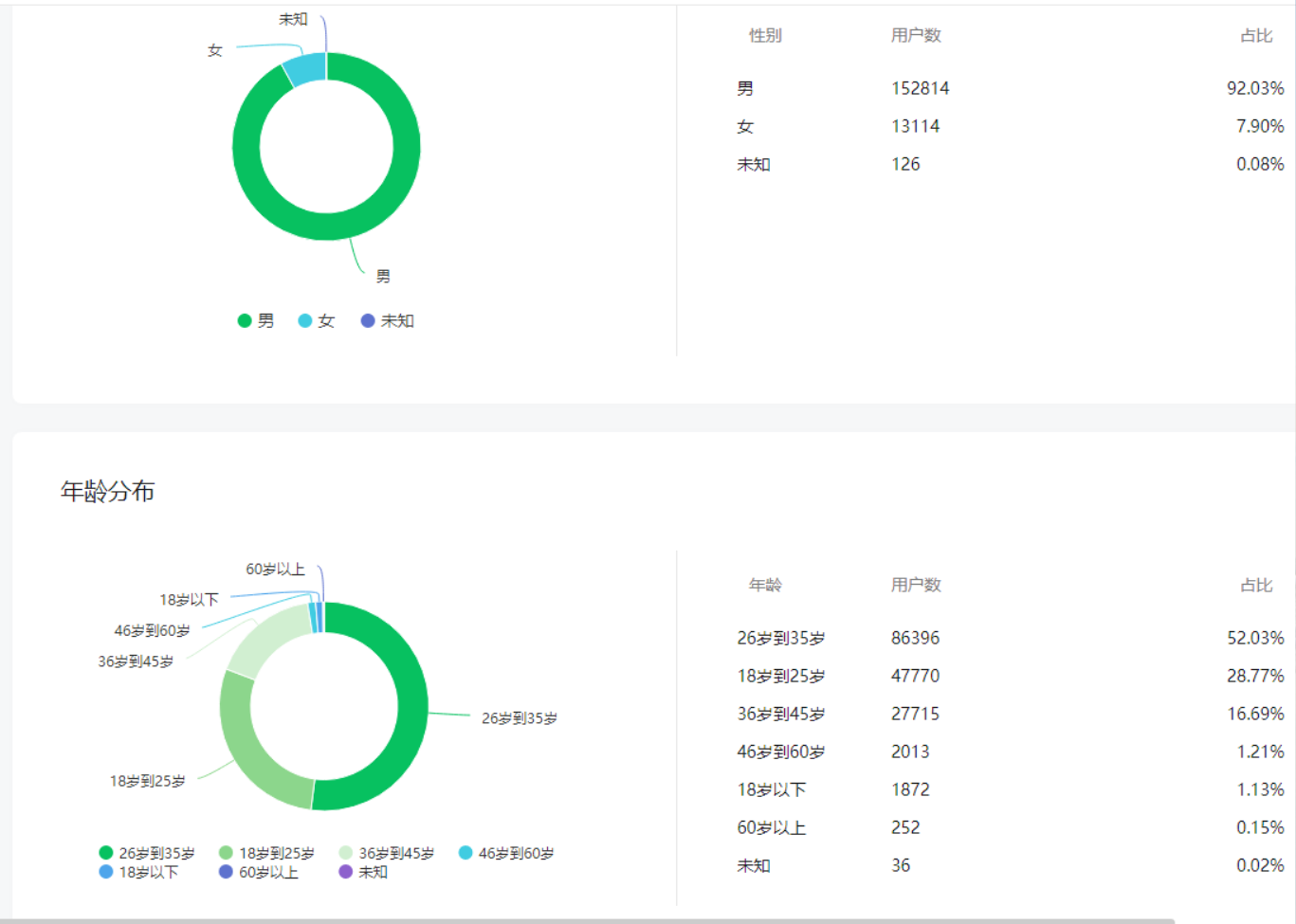1296x924 pixels.
Task: Select the value 86396 in age table
Action: coord(915,638)
